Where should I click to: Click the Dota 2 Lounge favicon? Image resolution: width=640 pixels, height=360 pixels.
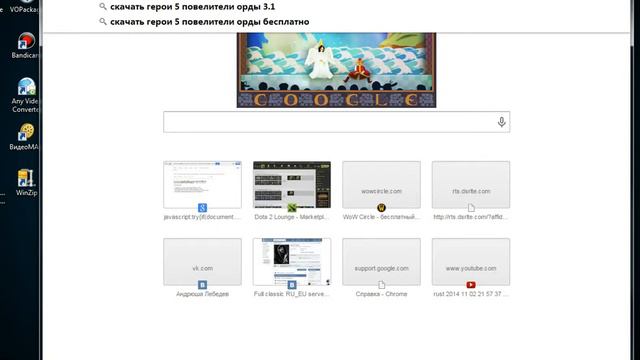click(292, 208)
